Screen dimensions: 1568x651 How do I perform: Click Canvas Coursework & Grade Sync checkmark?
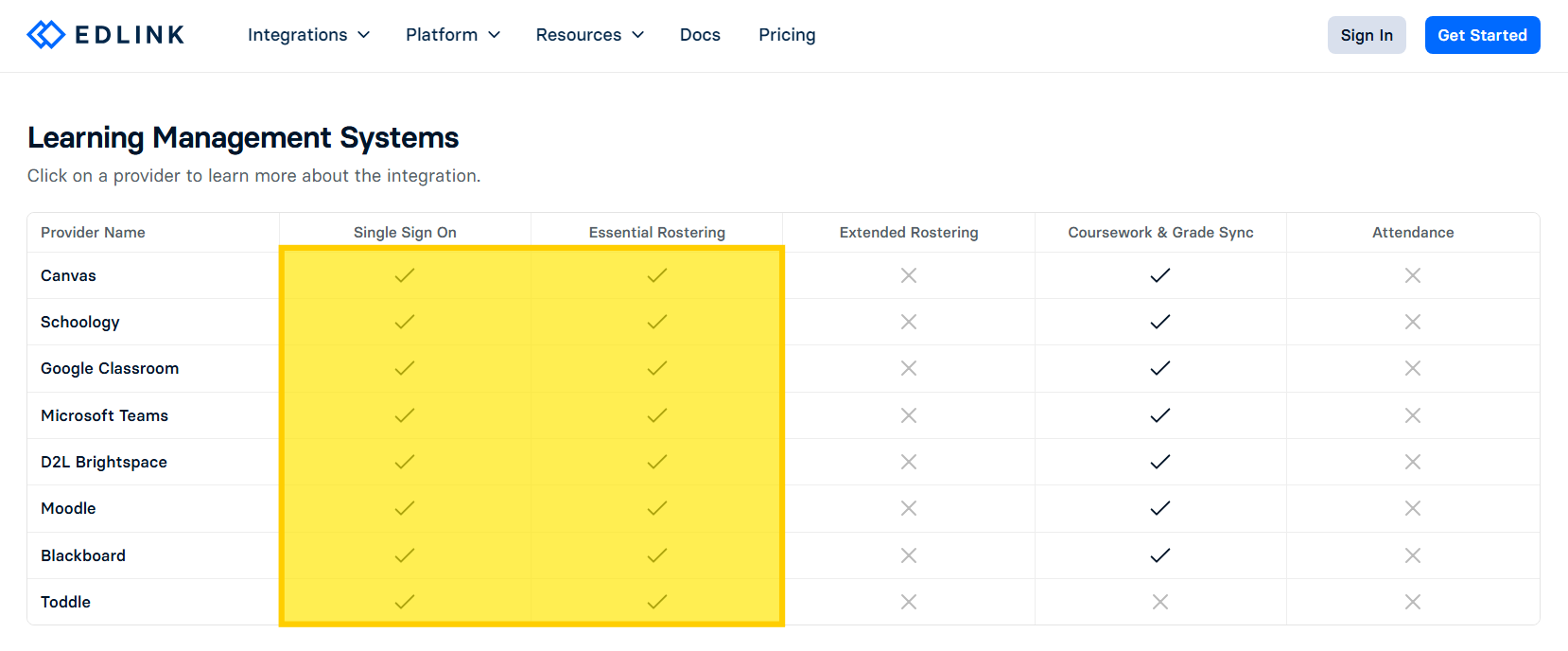pyautogui.click(x=1160, y=275)
